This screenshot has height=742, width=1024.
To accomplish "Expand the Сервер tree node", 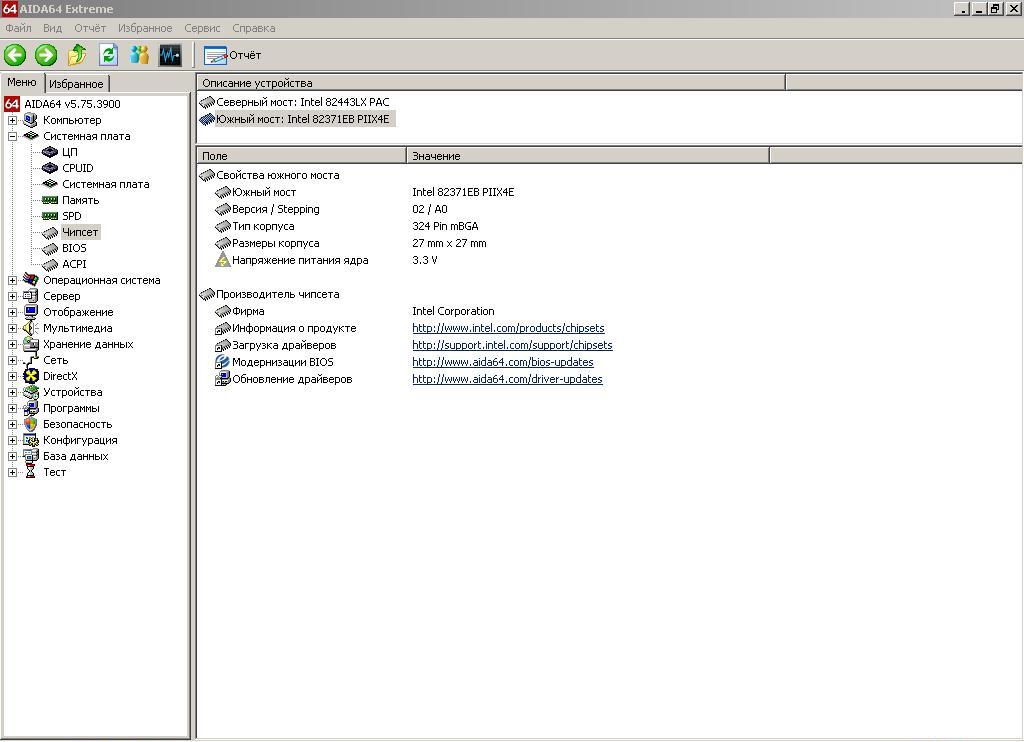I will (x=12, y=297).
